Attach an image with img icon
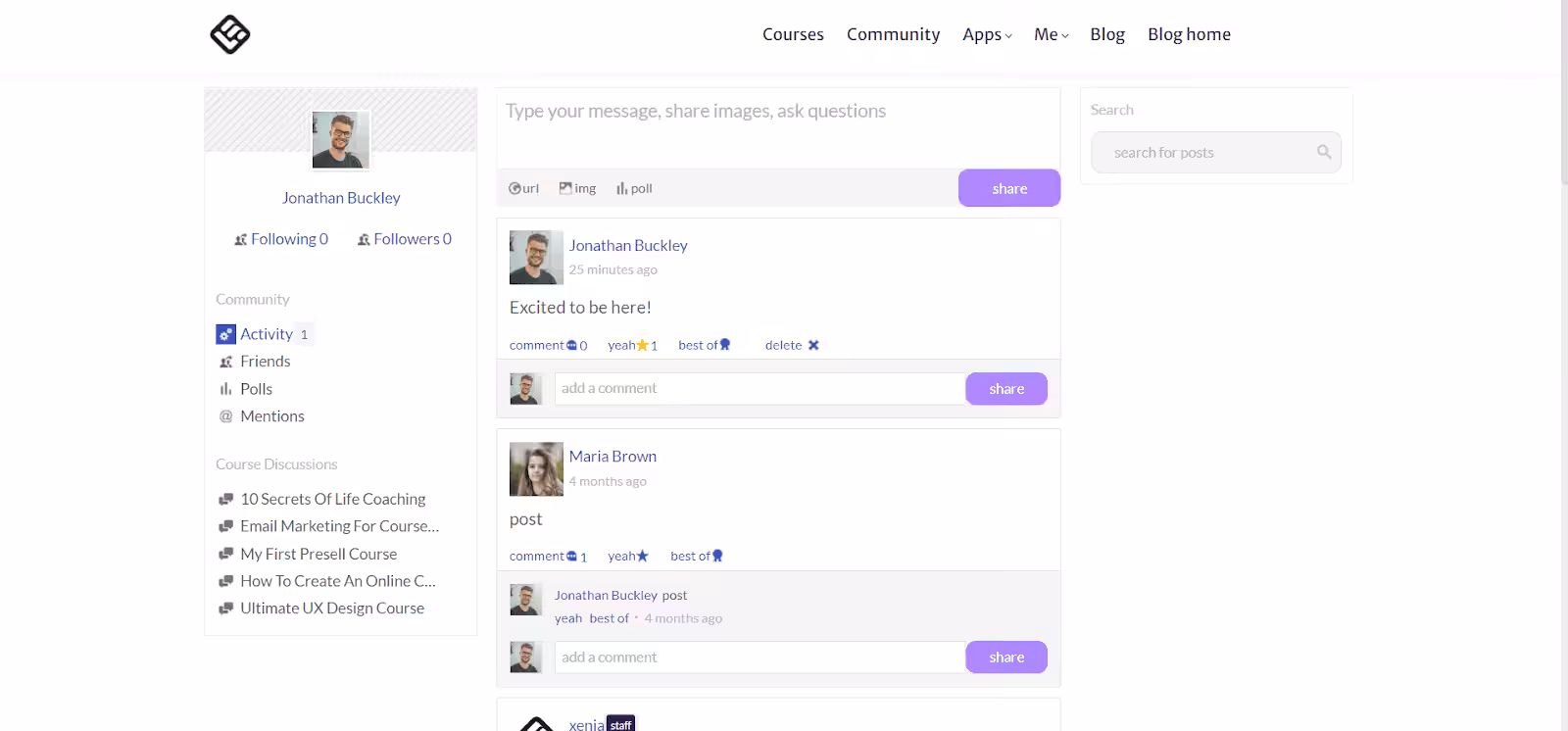 tap(566, 188)
